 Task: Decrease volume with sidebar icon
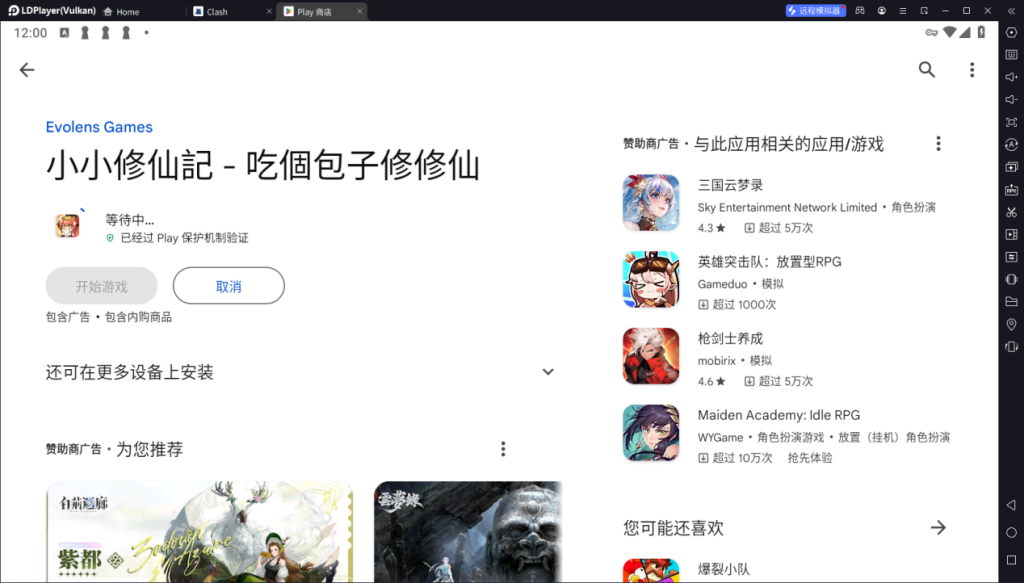(x=1012, y=99)
